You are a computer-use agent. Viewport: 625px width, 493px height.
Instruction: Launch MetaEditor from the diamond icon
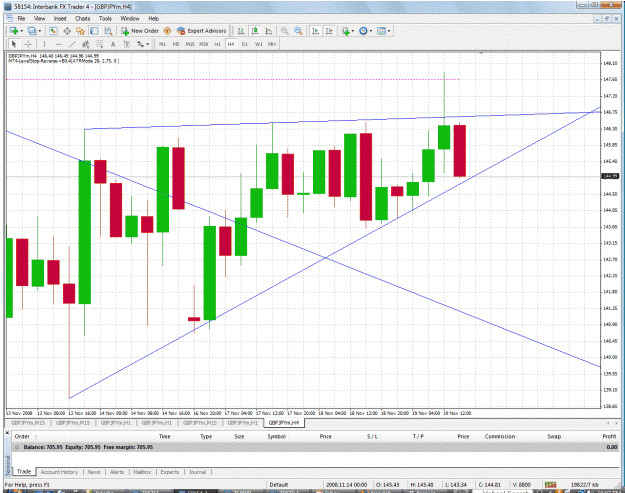pos(167,31)
